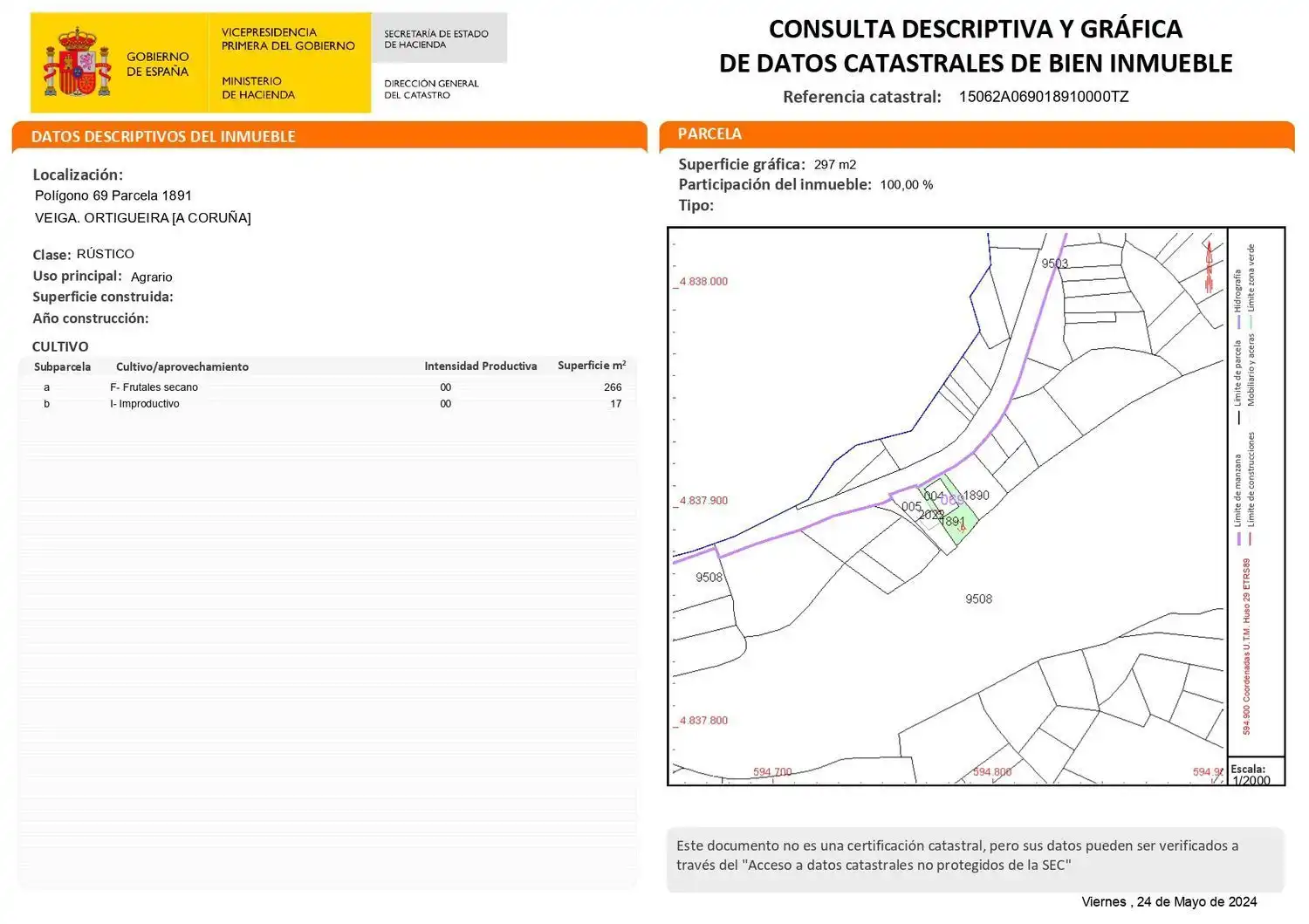Click parcel label 9503 on the map
This screenshot has height=924, width=1309.
1055,264
